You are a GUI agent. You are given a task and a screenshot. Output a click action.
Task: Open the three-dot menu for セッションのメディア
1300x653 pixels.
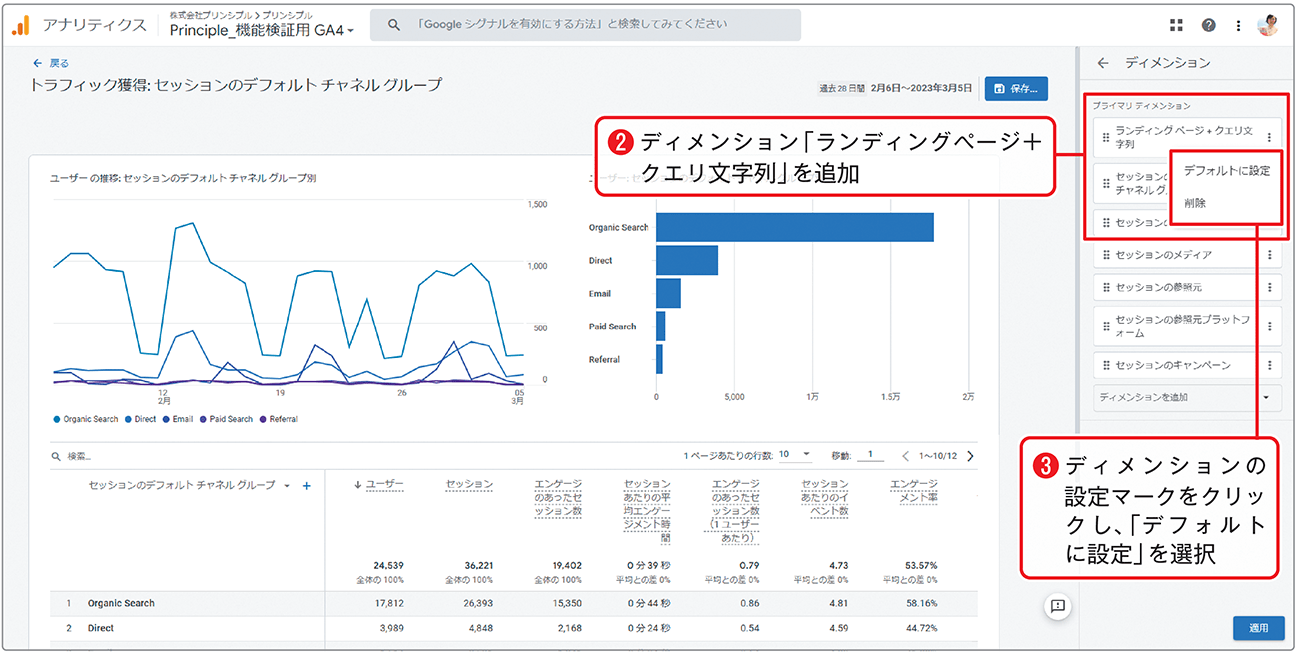[x=1269, y=255]
